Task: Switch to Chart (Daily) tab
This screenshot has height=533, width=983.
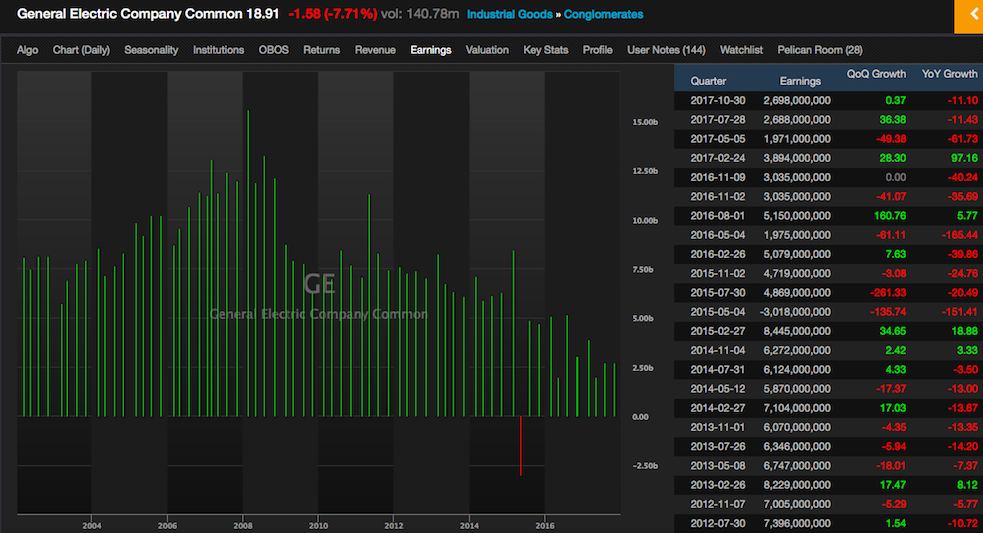Action: tap(81, 50)
